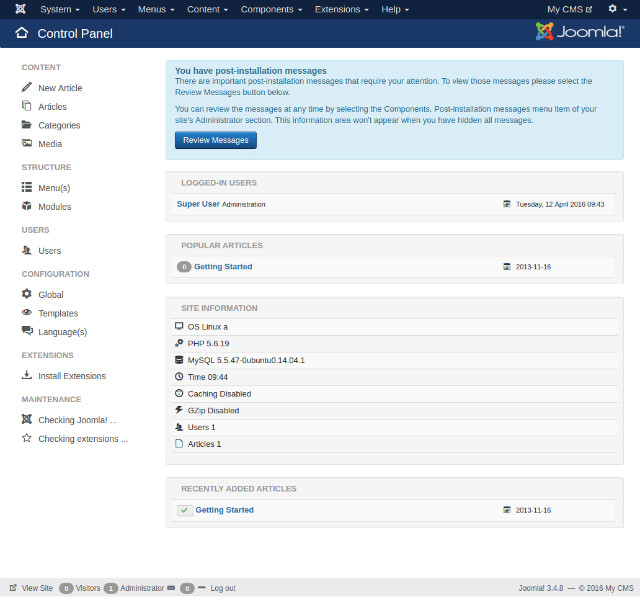Click the pencil icon beside New Article
This screenshot has height=615, width=640.
(27, 88)
